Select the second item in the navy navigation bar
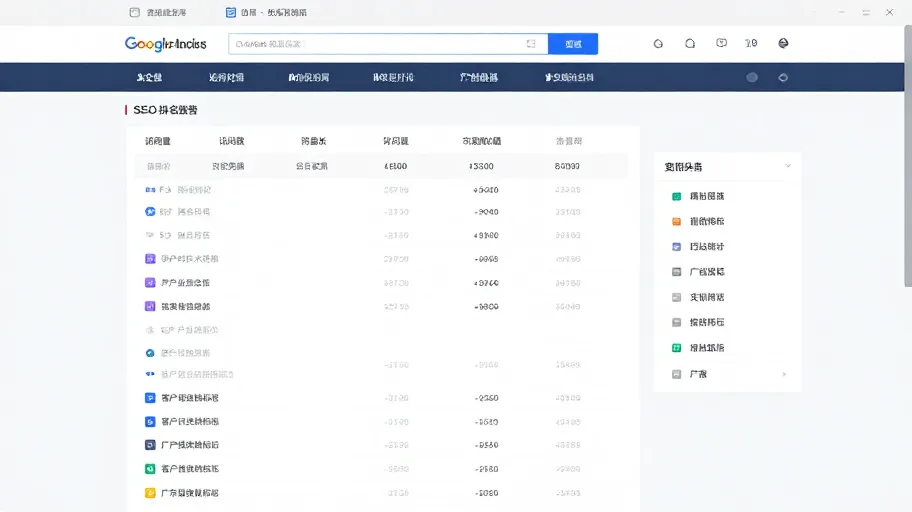 [x=226, y=77]
